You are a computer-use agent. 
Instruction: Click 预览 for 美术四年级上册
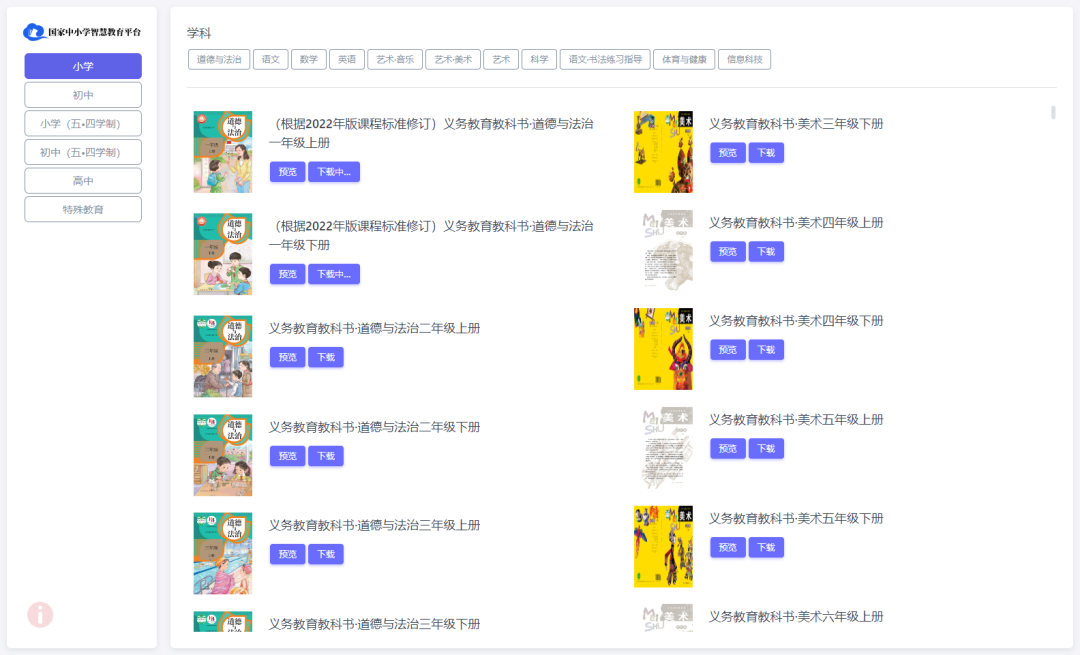tap(727, 251)
